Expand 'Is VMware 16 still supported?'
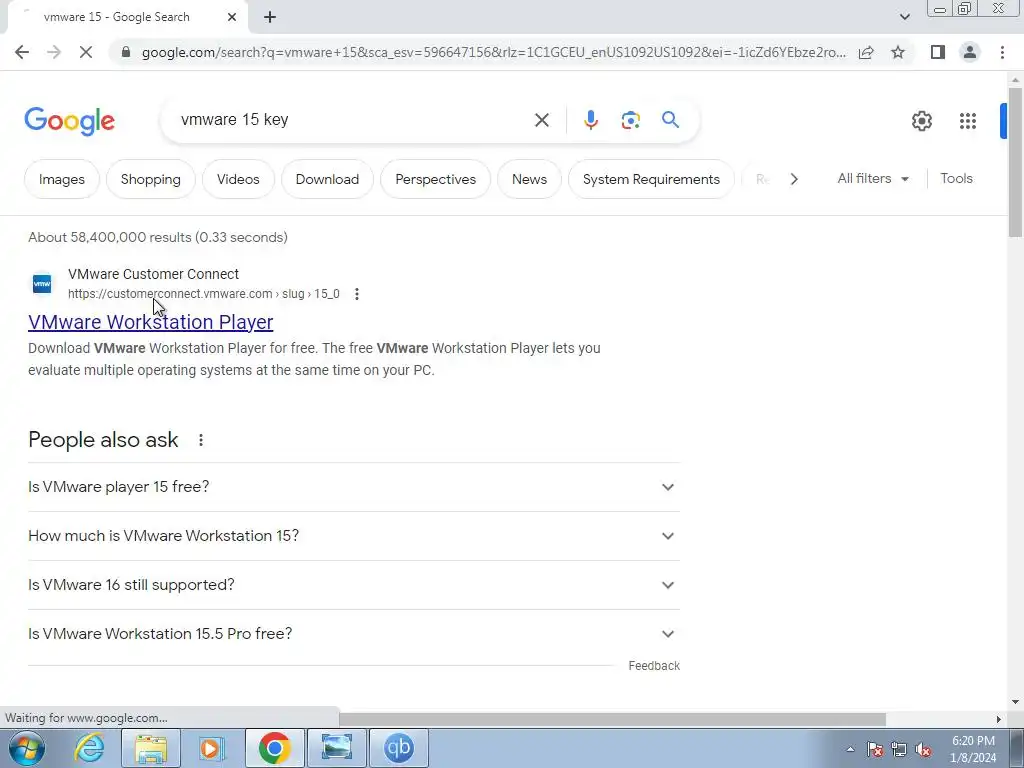This screenshot has width=1024, height=768. pos(354,585)
